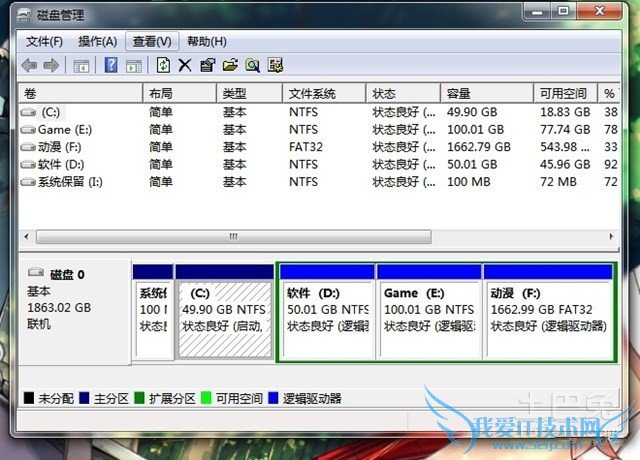This screenshot has height=460, width=640.
Task: Open the 操作(A) menu
Action: 98,42
